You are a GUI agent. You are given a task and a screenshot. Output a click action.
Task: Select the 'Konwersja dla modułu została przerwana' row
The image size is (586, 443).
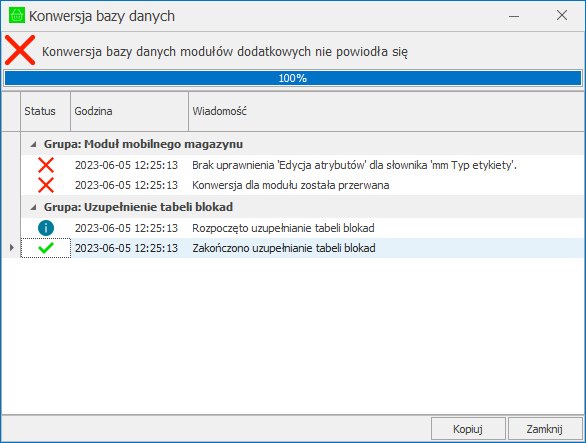pyautogui.click(x=303, y=185)
